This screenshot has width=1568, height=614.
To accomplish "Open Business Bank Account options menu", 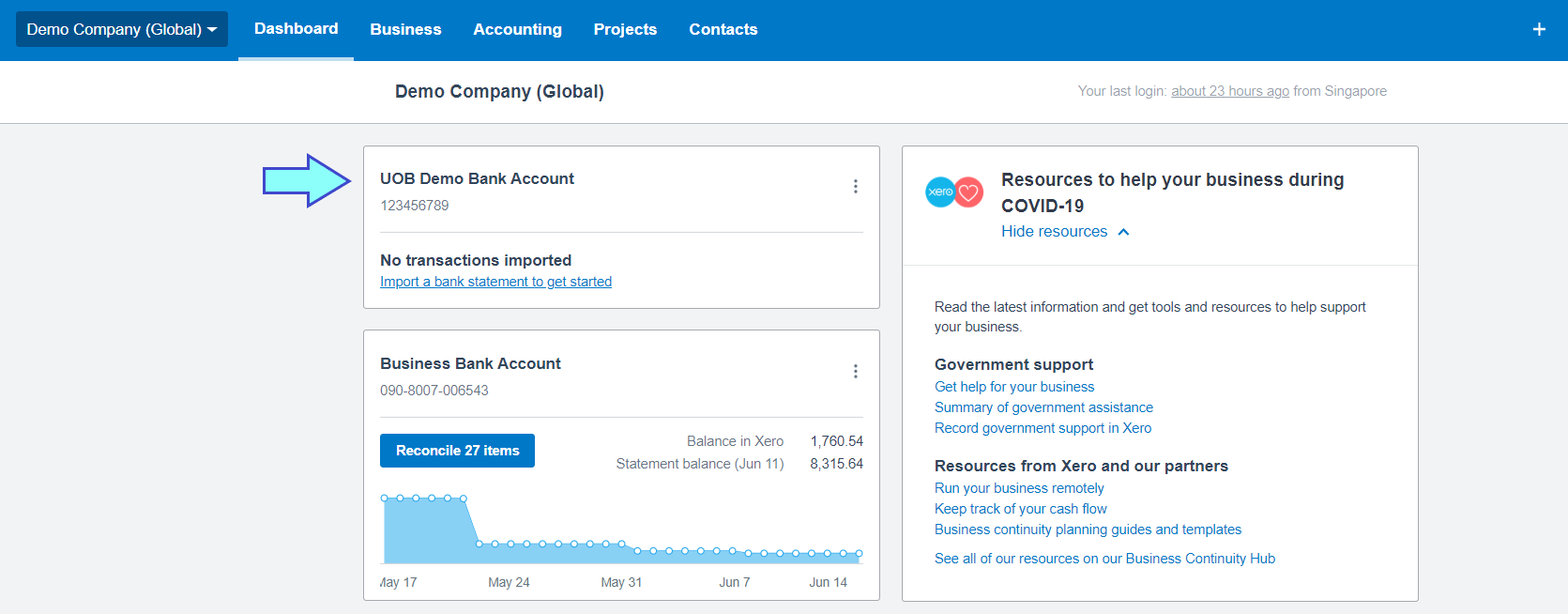I will pos(855,371).
